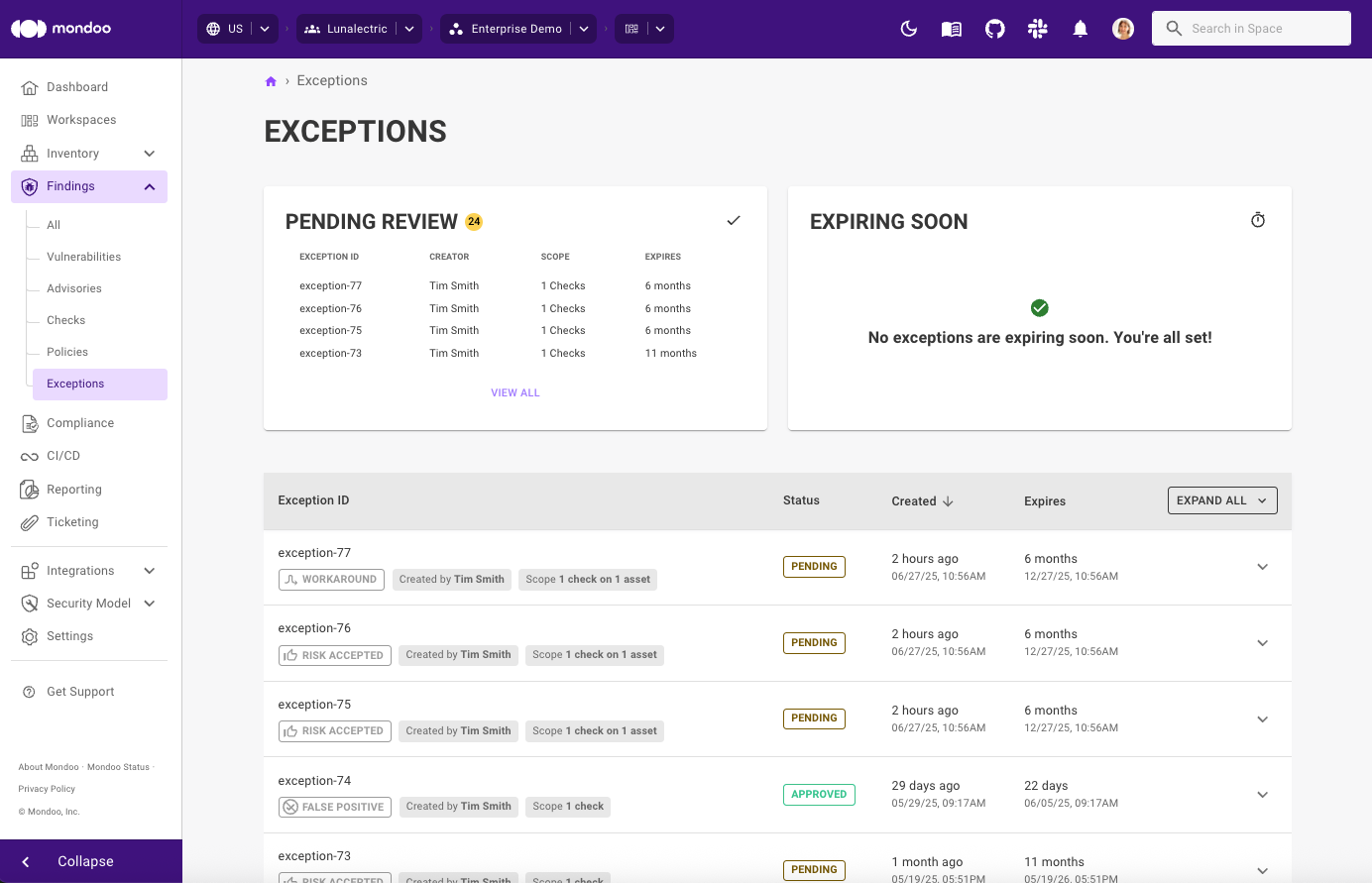Click the timer icon on the Expiring Soon card
This screenshot has height=883, width=1372.
click(x=1257, y=220)
